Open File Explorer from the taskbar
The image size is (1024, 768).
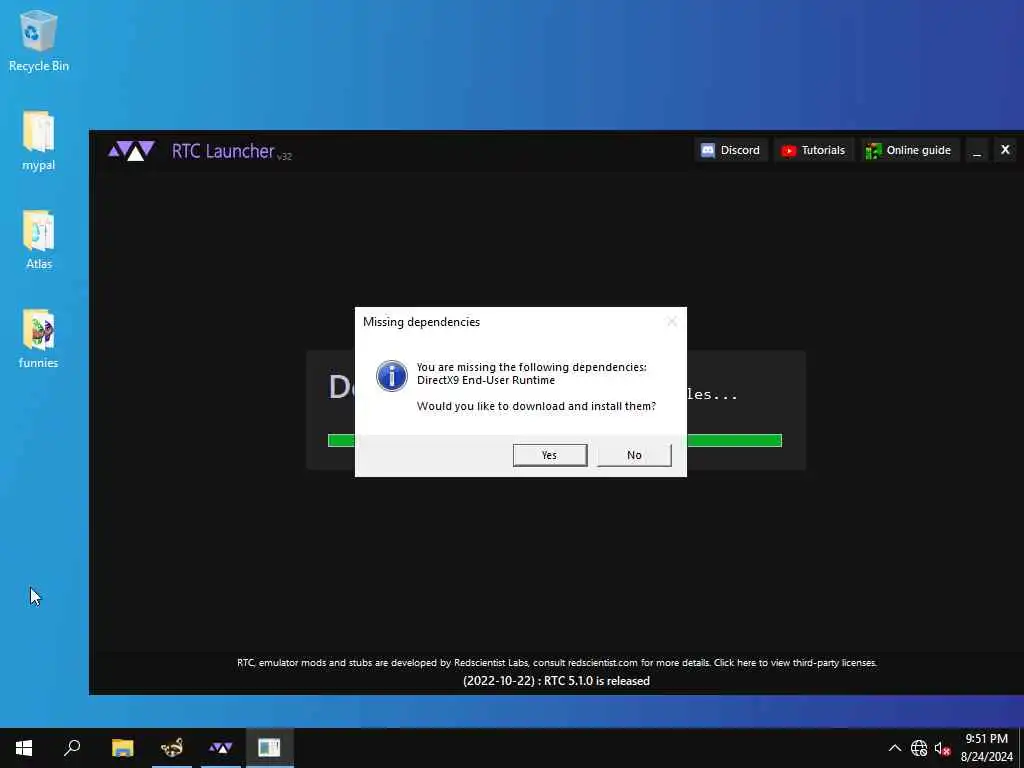122,748
